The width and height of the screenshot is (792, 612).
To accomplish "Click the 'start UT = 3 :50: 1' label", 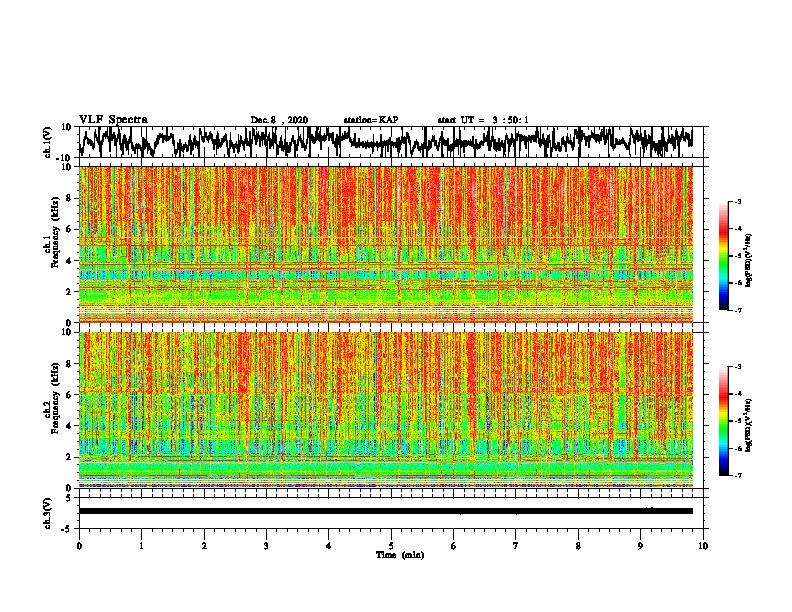I will tap(483, 120).
